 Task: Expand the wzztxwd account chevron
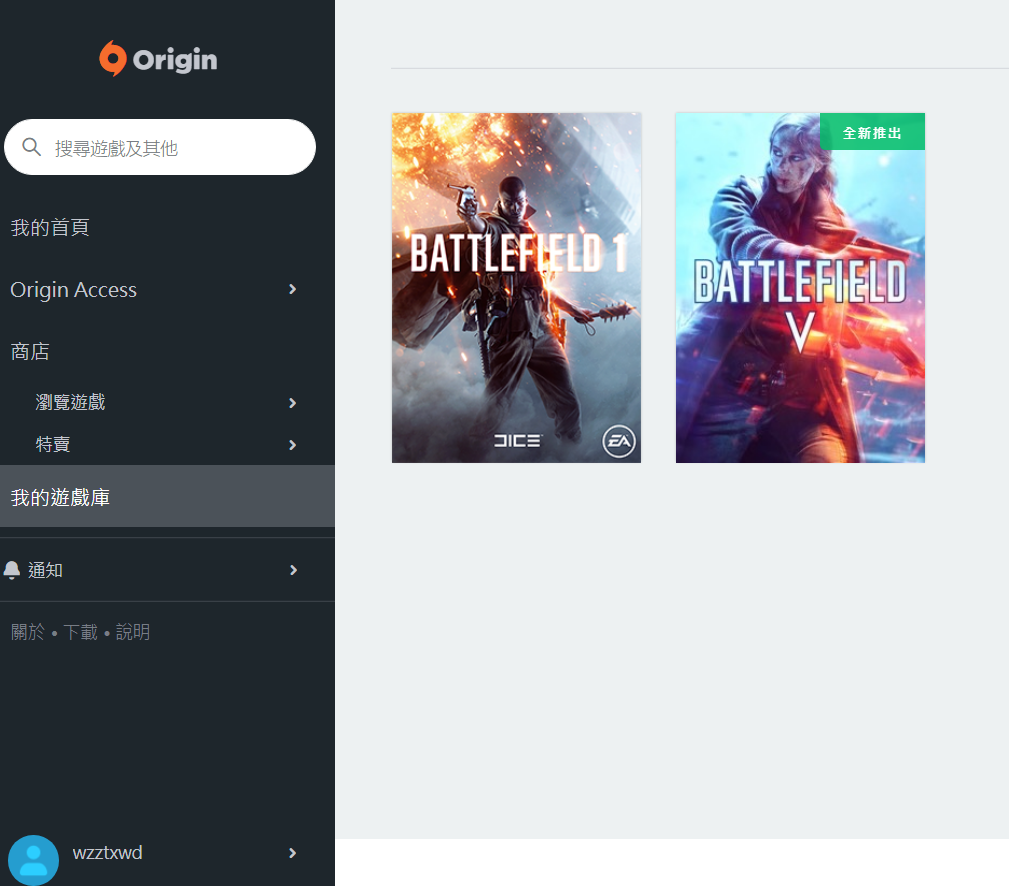293,853
